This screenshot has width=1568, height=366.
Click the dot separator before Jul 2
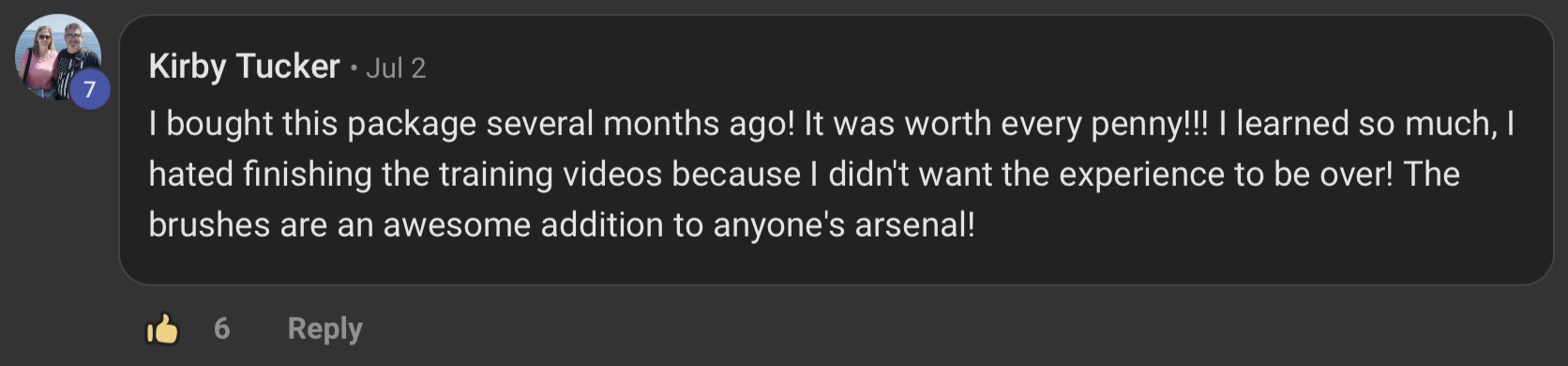pos(354,68)
